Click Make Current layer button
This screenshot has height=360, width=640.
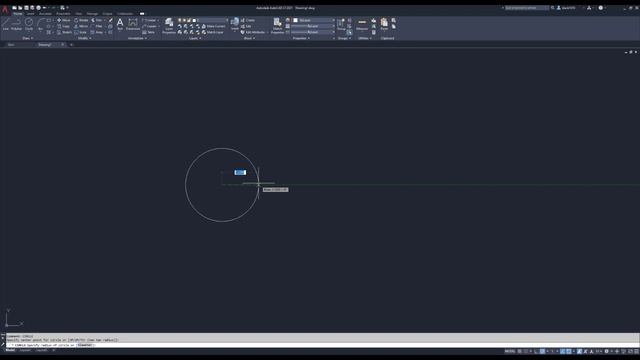click(x=213, y=26)
